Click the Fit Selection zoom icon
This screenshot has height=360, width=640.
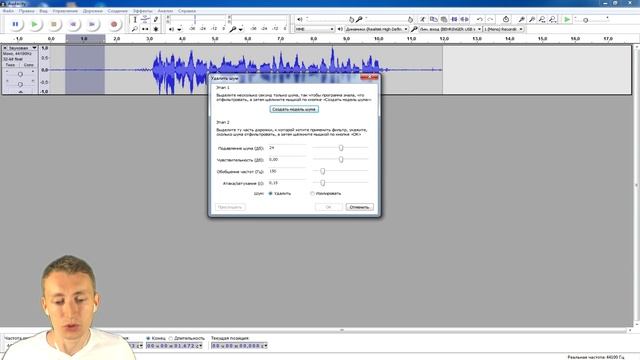click(542, 19)
